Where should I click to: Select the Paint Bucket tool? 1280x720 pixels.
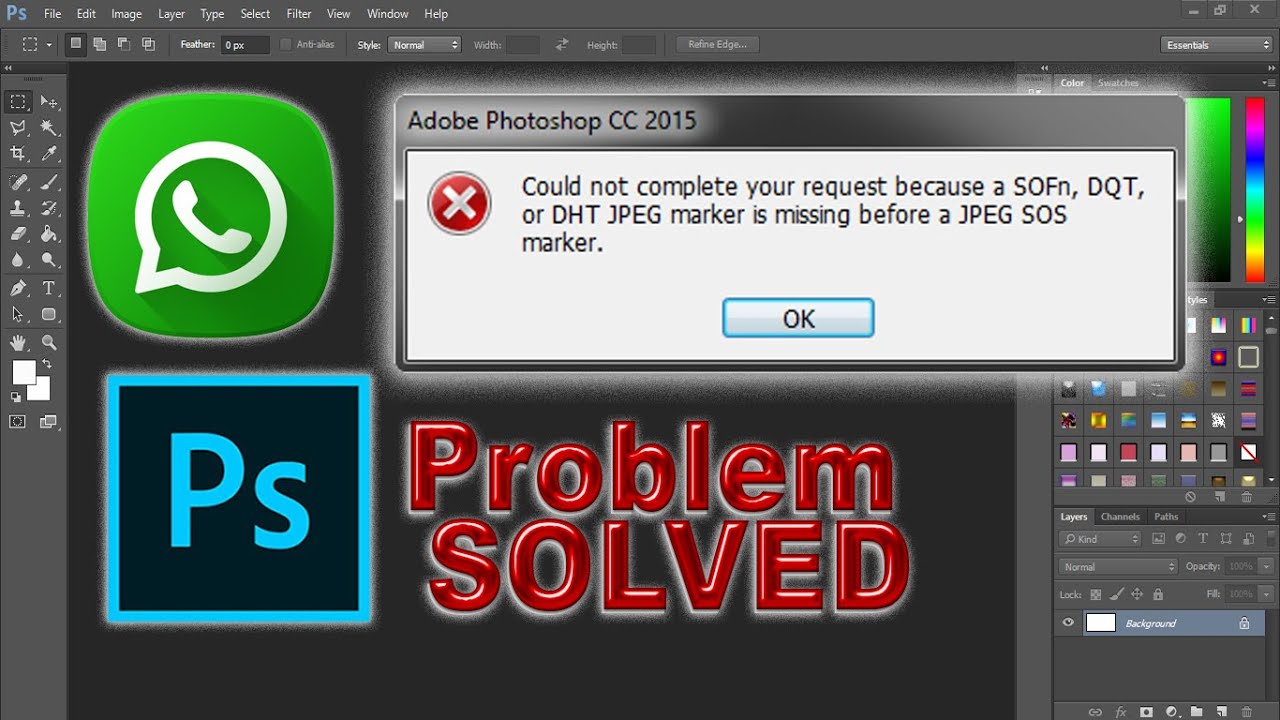coord(48,234)
